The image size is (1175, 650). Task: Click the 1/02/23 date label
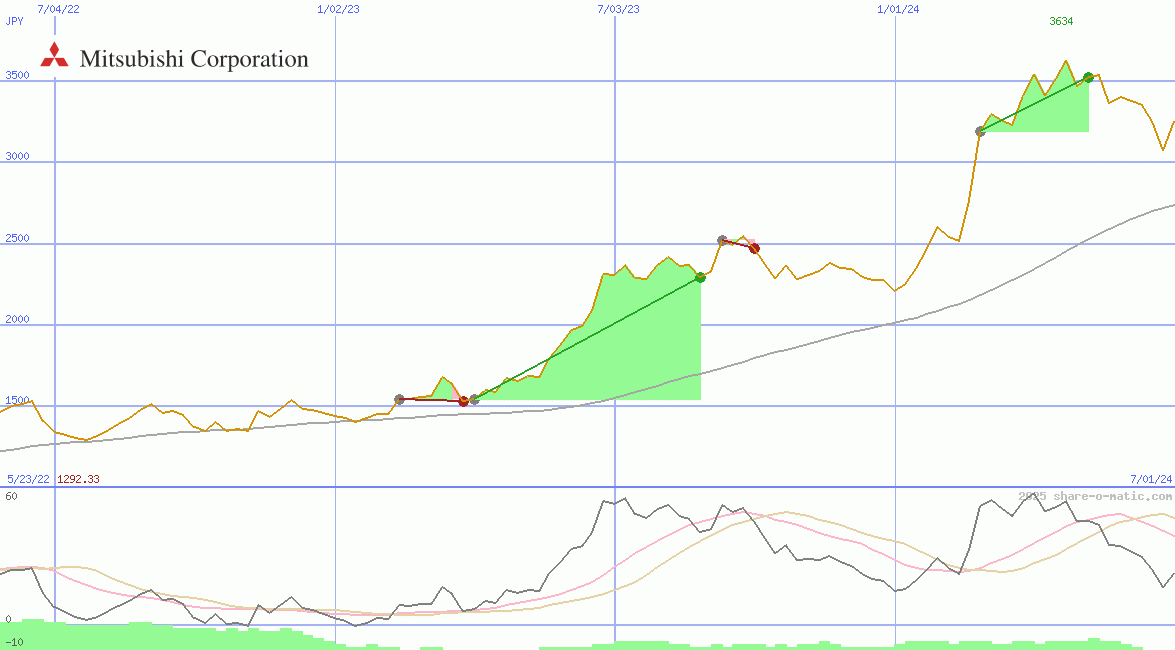[338, 9]
